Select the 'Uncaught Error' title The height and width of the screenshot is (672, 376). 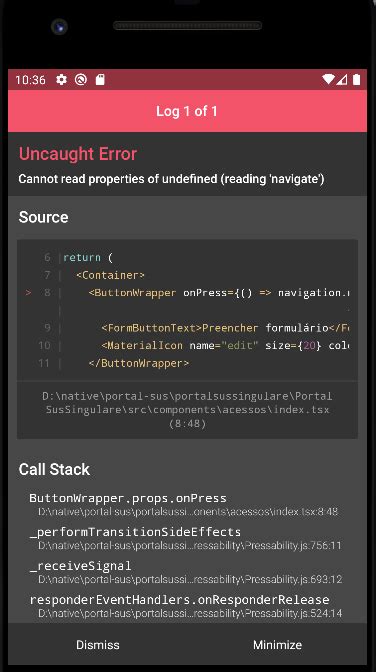78,154
